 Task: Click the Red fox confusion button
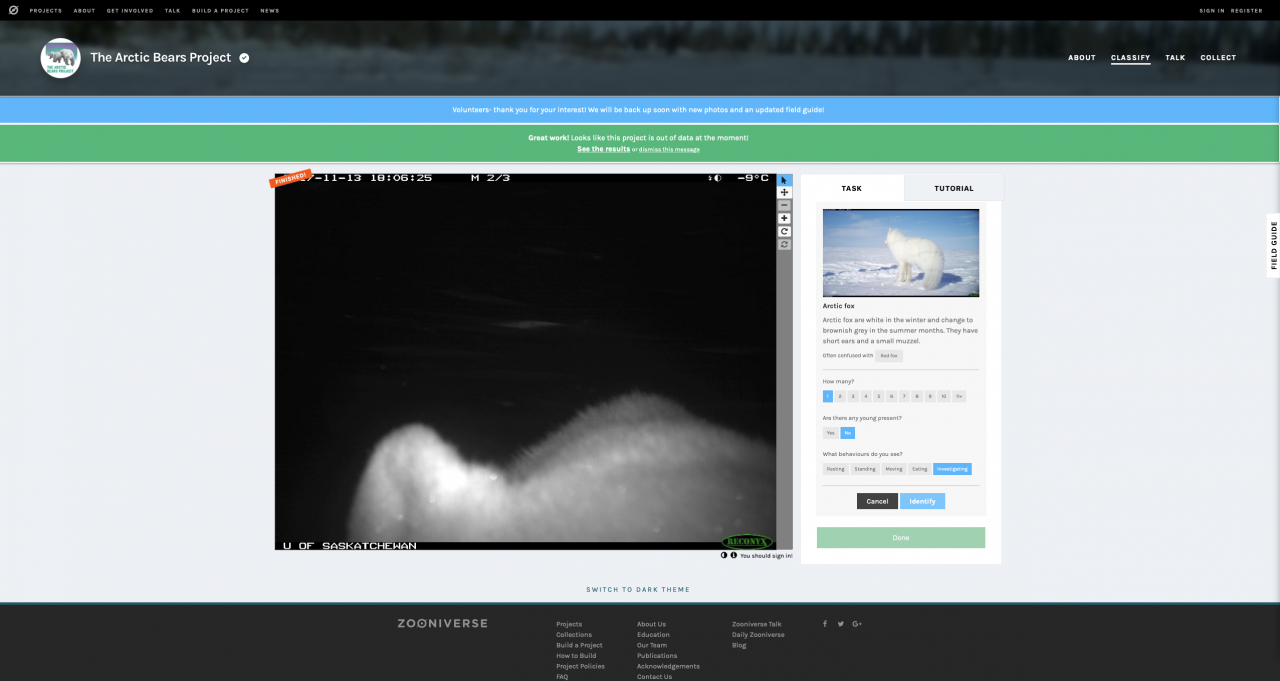point(889,355)
